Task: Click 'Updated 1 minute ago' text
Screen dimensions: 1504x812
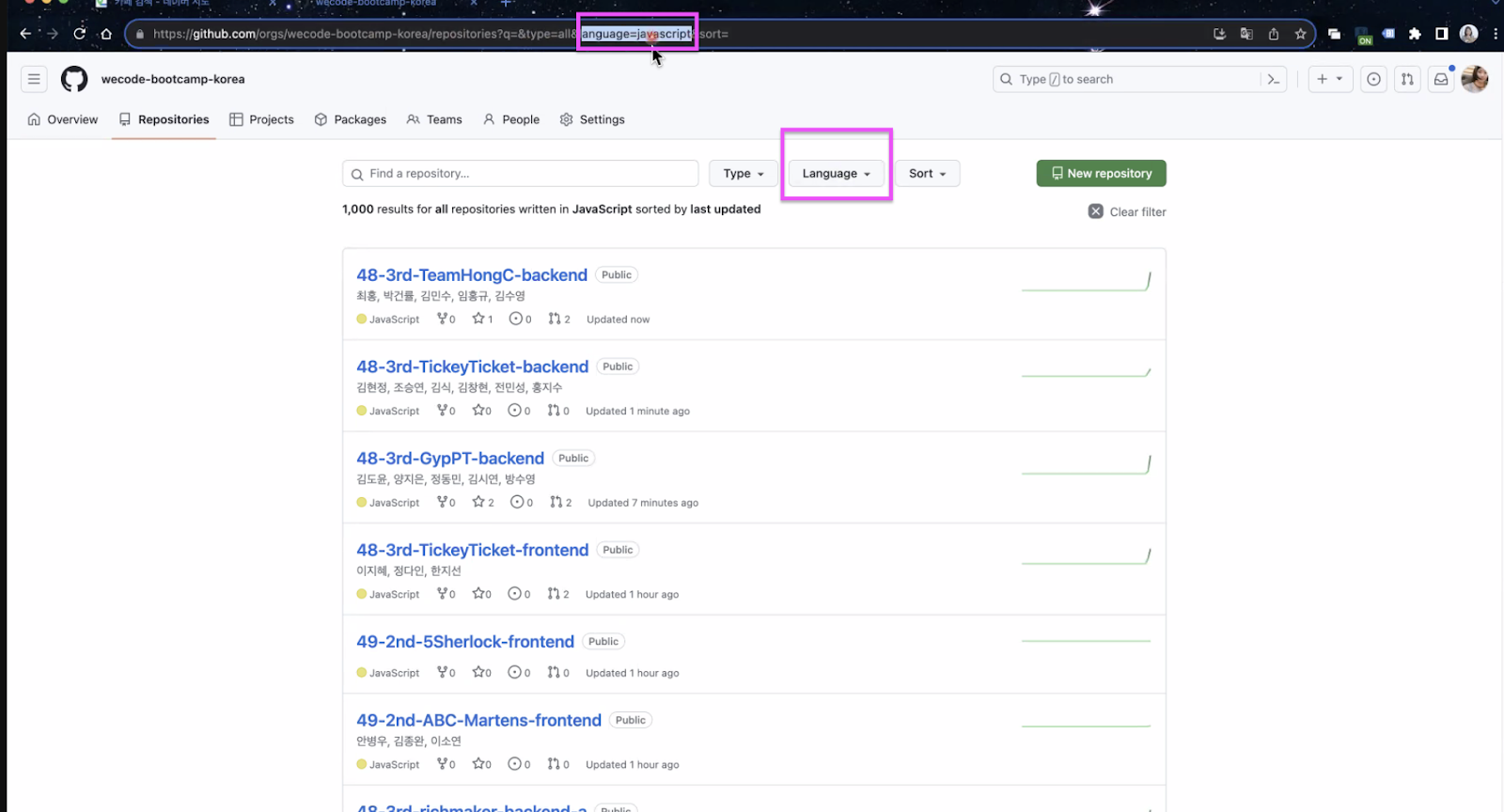Action: (637, 411)
